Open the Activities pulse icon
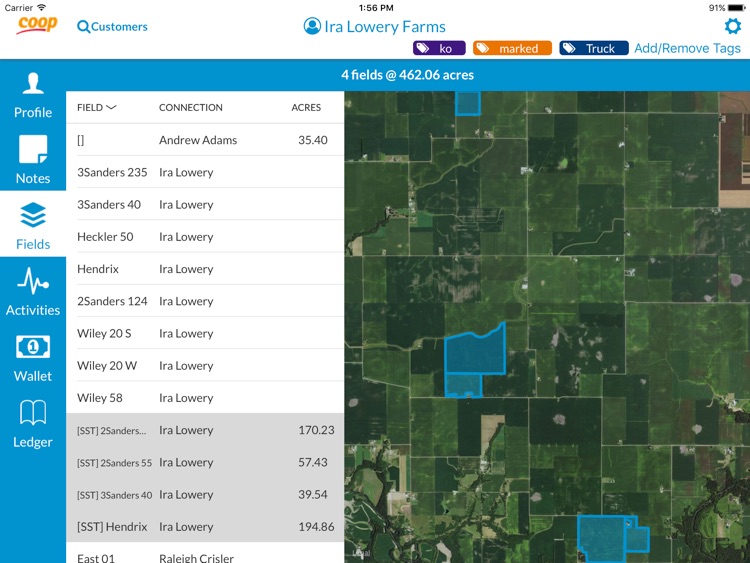The height and width of the screenshot is (563, 750). 33,280
